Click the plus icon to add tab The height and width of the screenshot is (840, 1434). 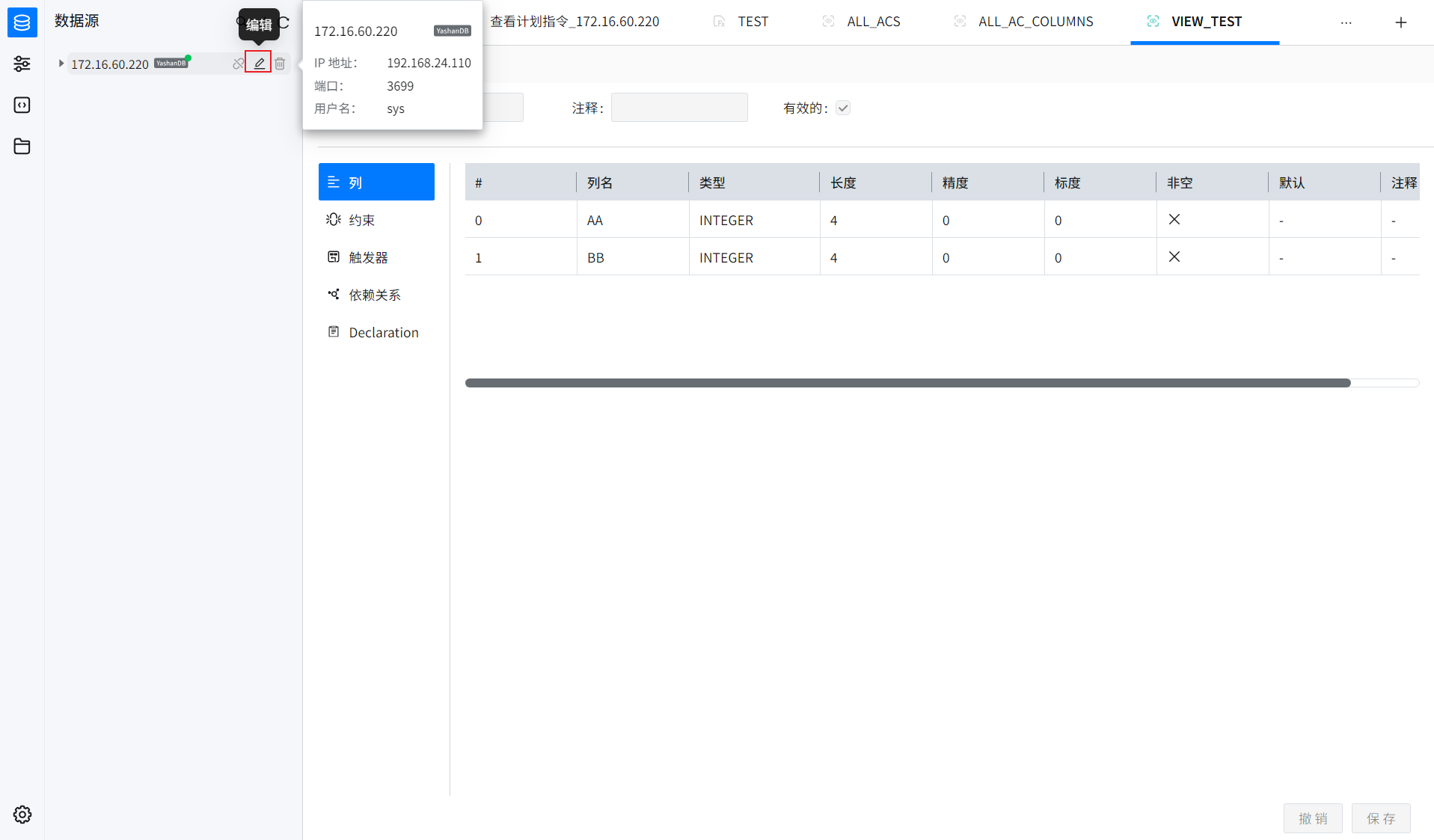pyautogui.click(x=1400, y=22)
